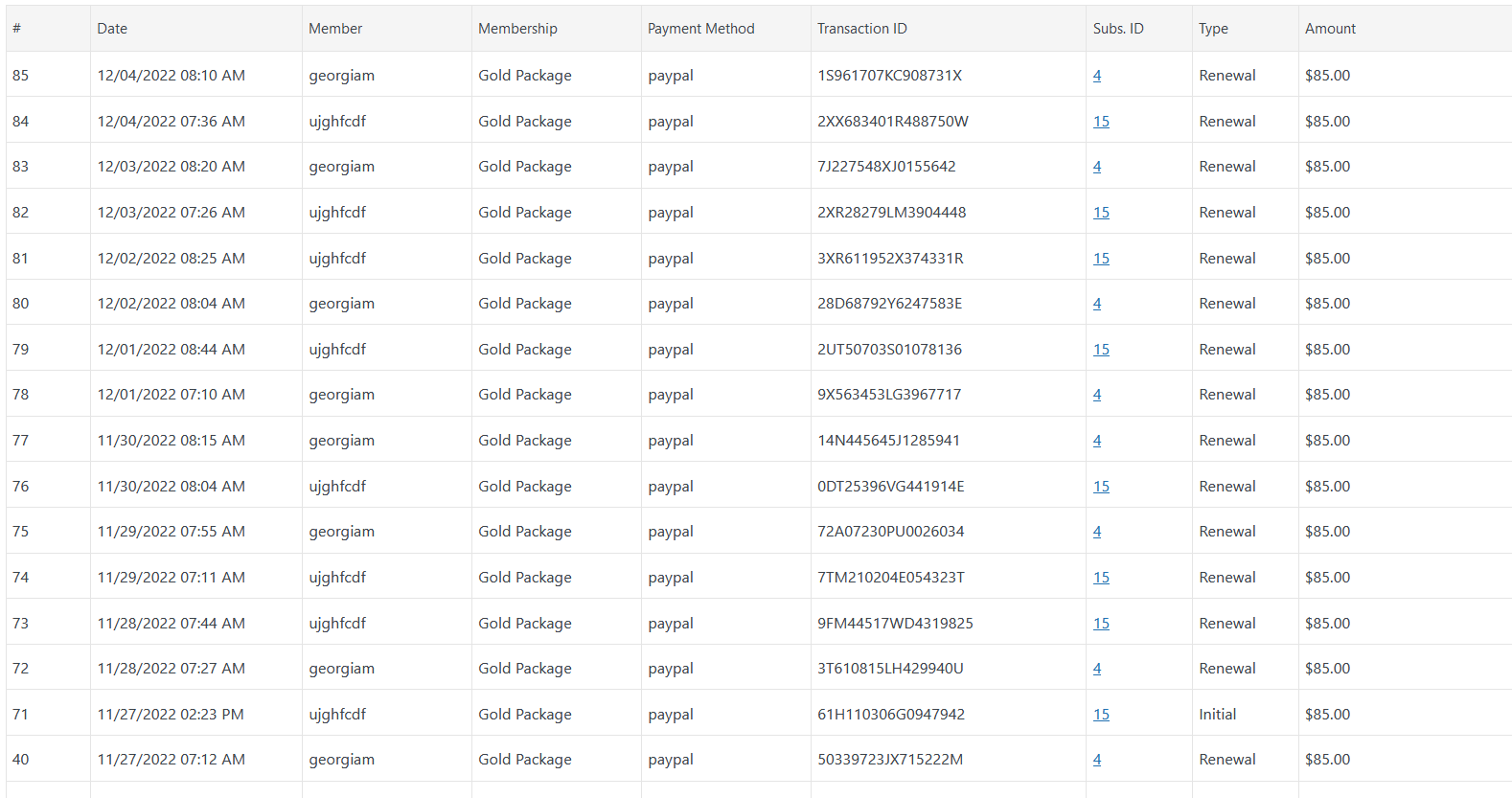Open subscription ID 15 link in row 74
The width and height of the screenshot is (1512, 798).
1101,578
